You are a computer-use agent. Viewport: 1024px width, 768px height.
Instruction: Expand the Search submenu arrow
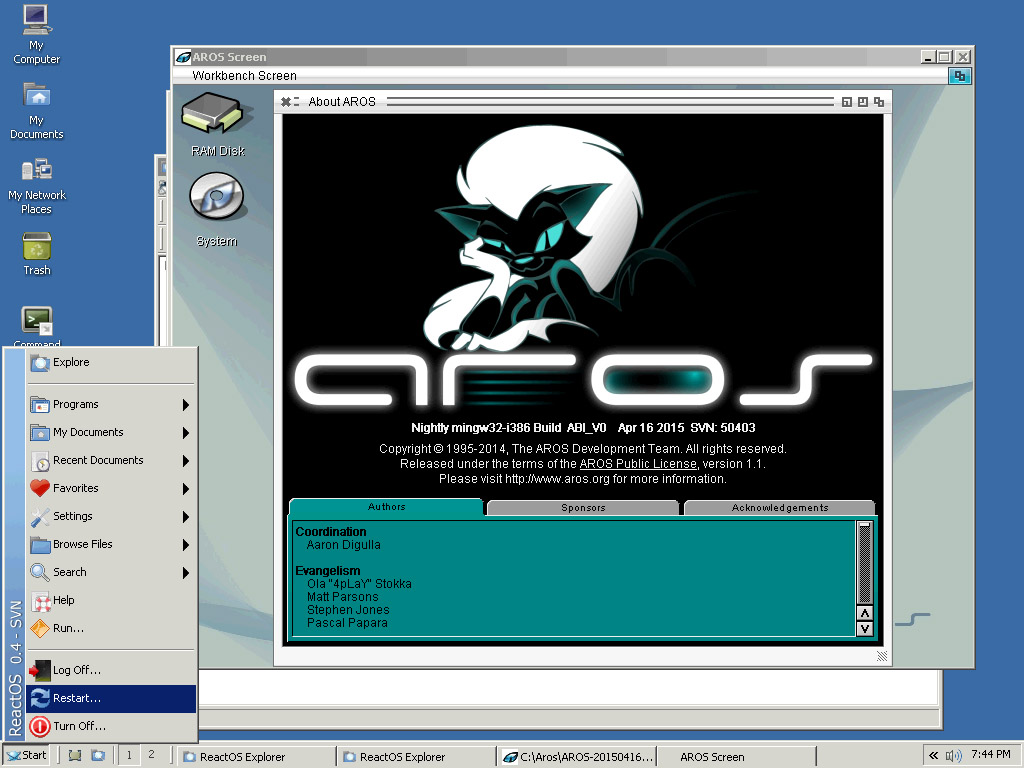click(x=186, y=573)
